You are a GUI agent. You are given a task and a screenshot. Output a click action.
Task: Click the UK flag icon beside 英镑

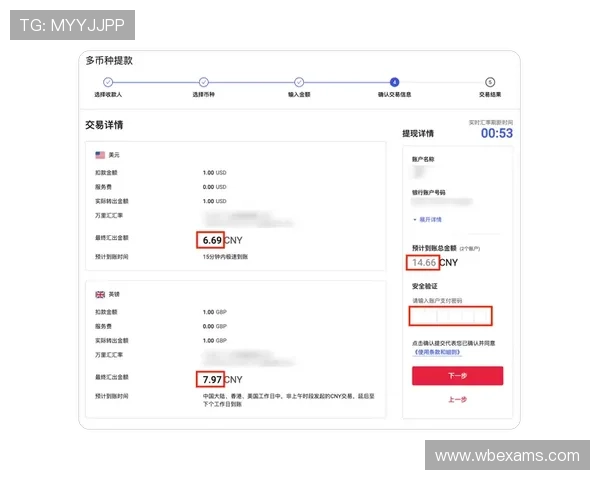(100, 294)
